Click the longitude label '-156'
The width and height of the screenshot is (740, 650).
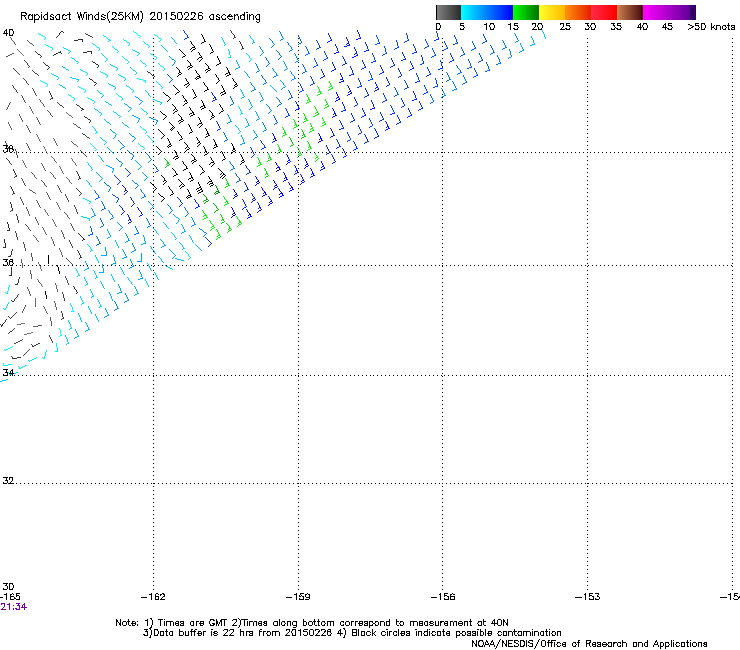[x=443, y=597]
